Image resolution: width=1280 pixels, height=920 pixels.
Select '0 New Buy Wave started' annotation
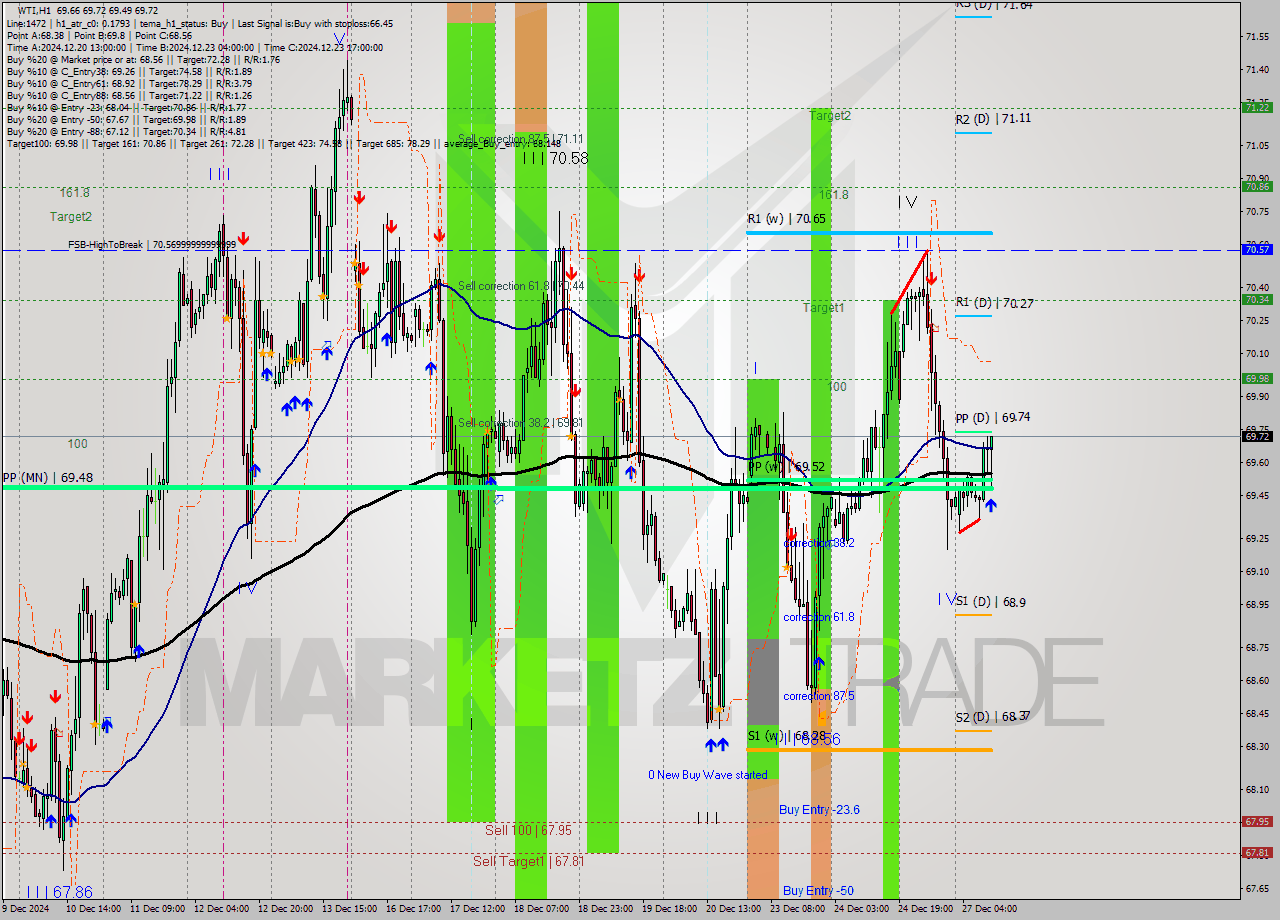(708, 775)
